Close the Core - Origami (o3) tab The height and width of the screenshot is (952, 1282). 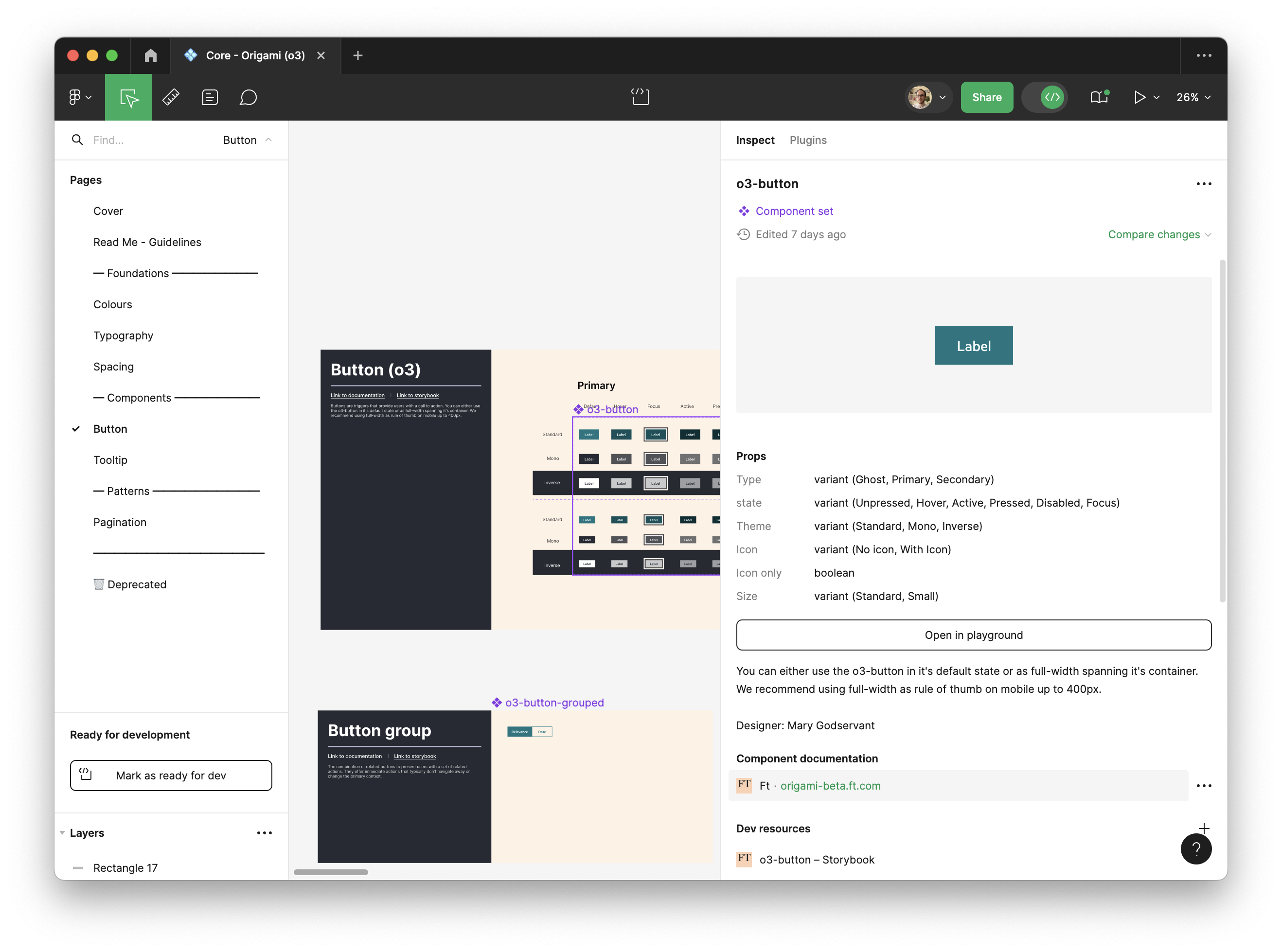(321, 55)
